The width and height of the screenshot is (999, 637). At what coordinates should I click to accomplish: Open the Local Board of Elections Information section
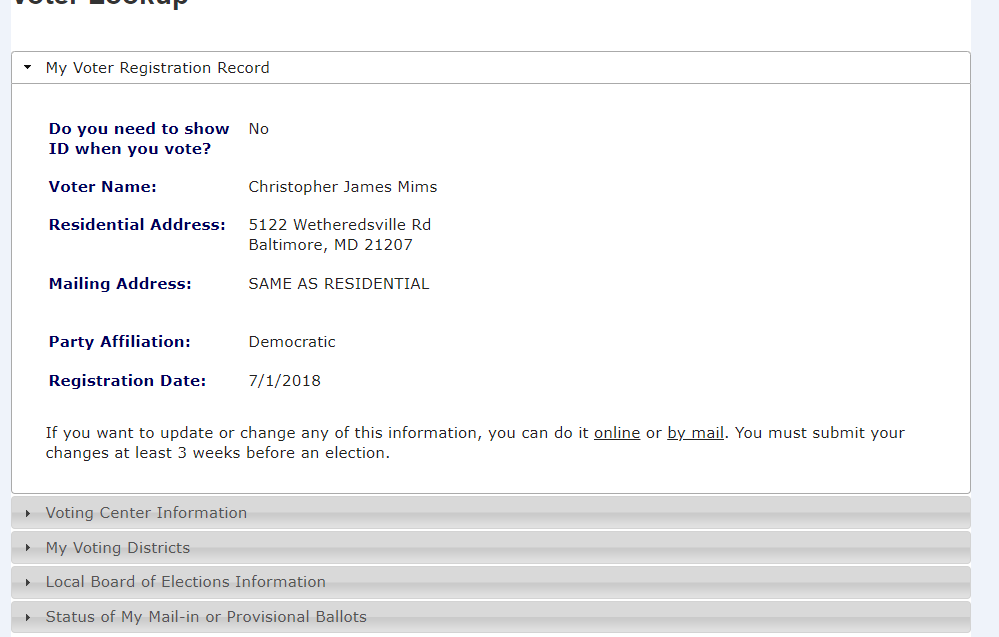tap(491, 582)
